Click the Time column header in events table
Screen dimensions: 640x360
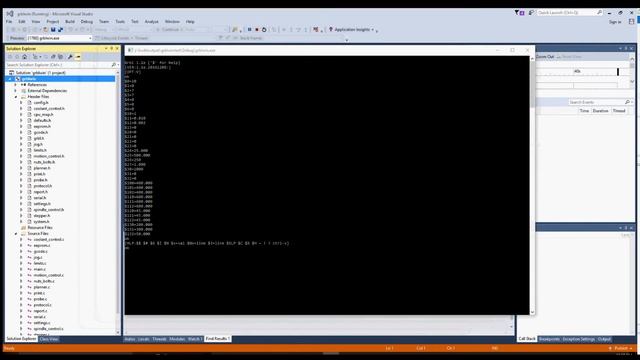coord(584,111)
